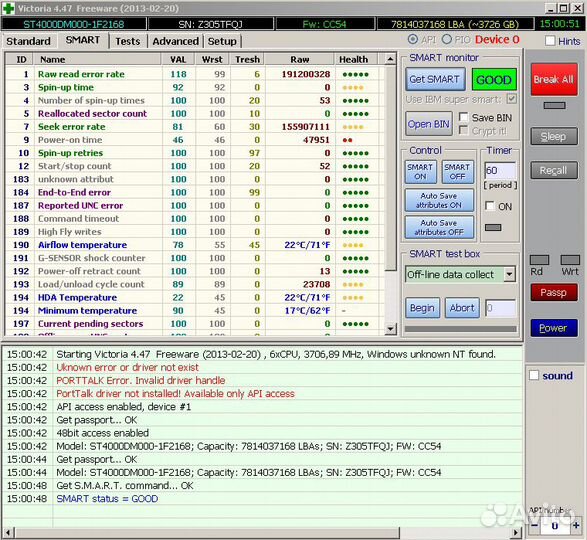Click the SMART table scroll up arrow
This screenshot has width=587, height=540.
tap(390, 59)
